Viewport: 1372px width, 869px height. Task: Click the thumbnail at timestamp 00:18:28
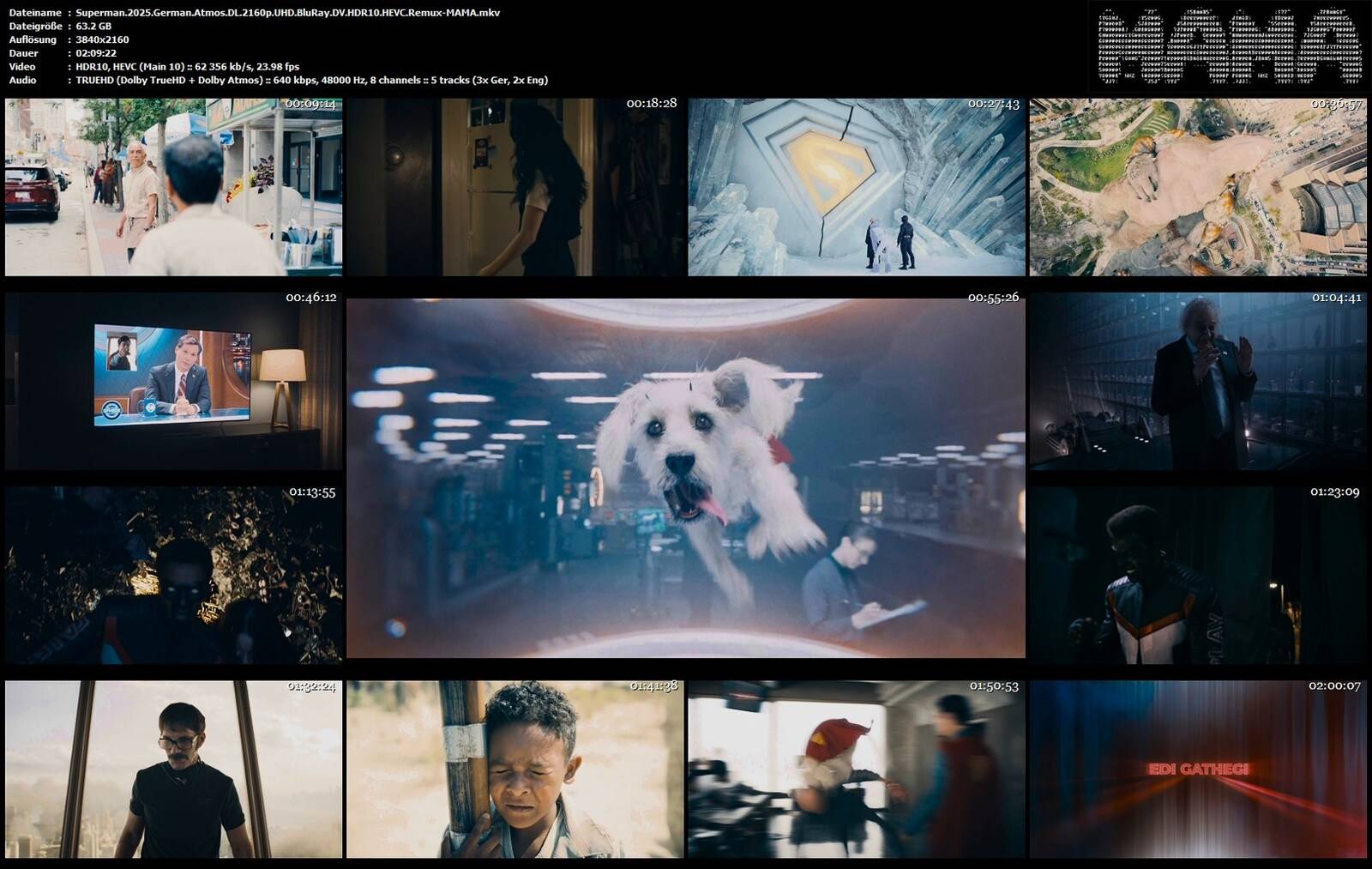pyautogui.click(x=515, y=187)
